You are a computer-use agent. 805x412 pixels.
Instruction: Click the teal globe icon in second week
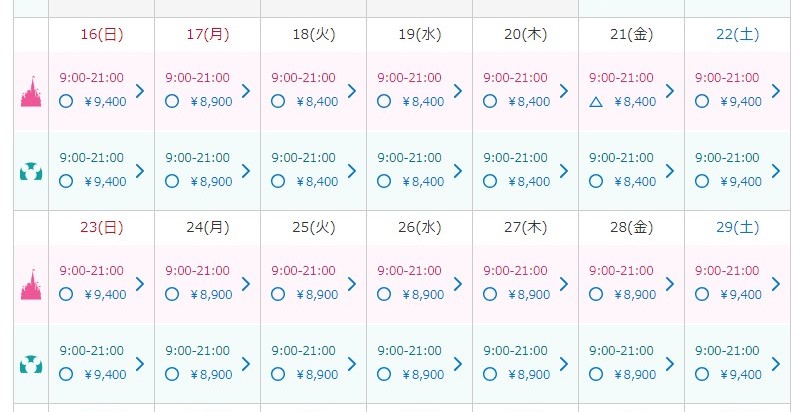click(x=31, y=364)
